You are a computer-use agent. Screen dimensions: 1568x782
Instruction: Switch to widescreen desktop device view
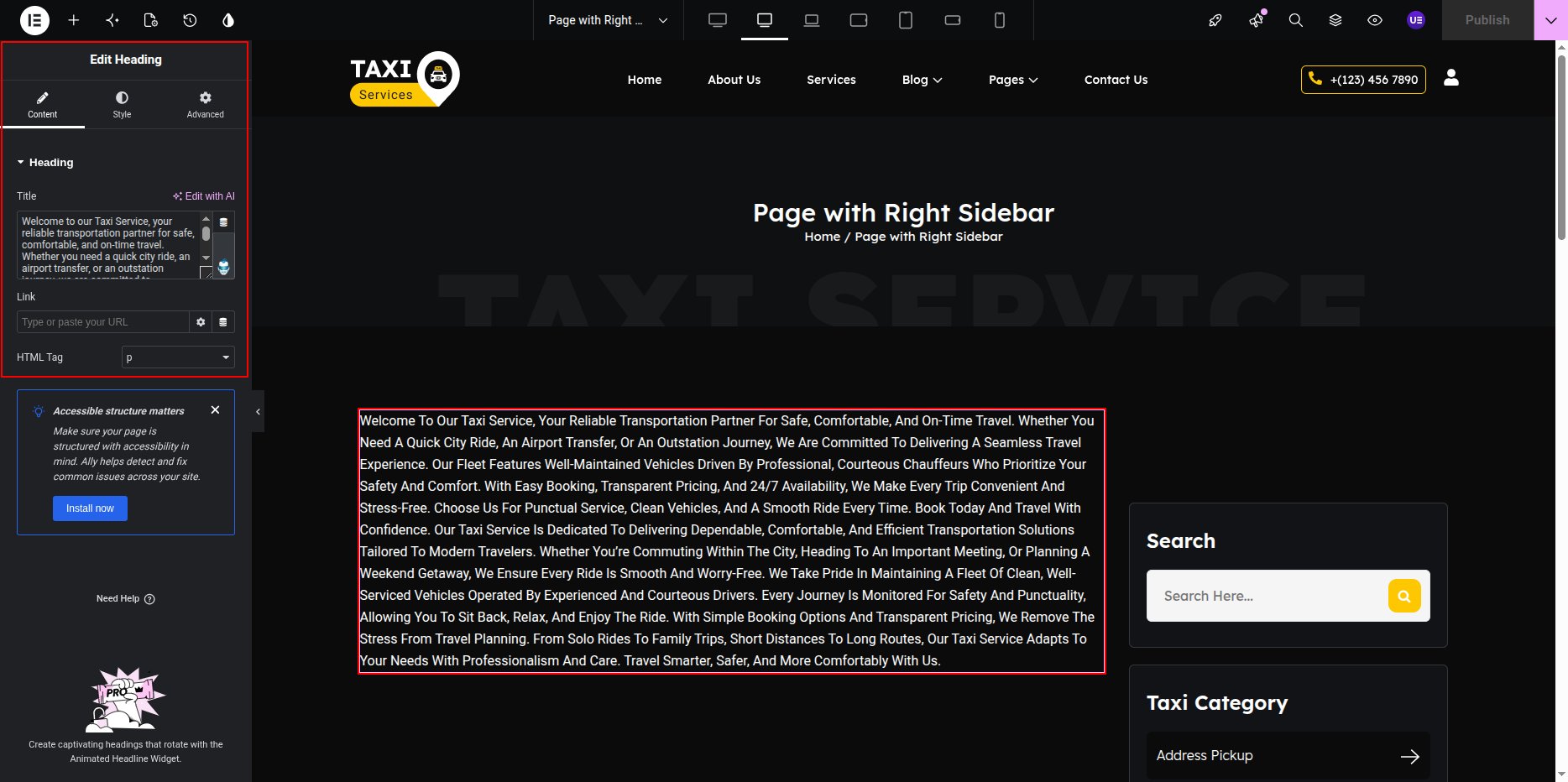coord(718,20)
